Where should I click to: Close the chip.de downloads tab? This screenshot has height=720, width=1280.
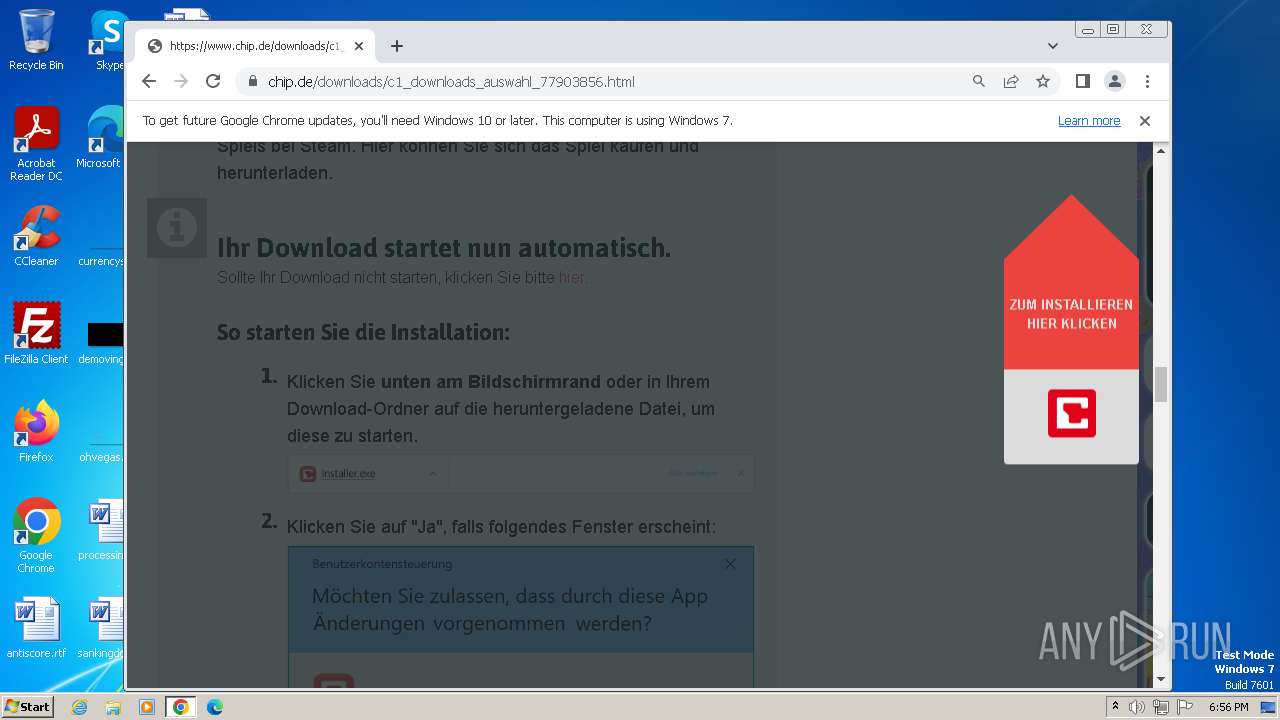point(359,46)
